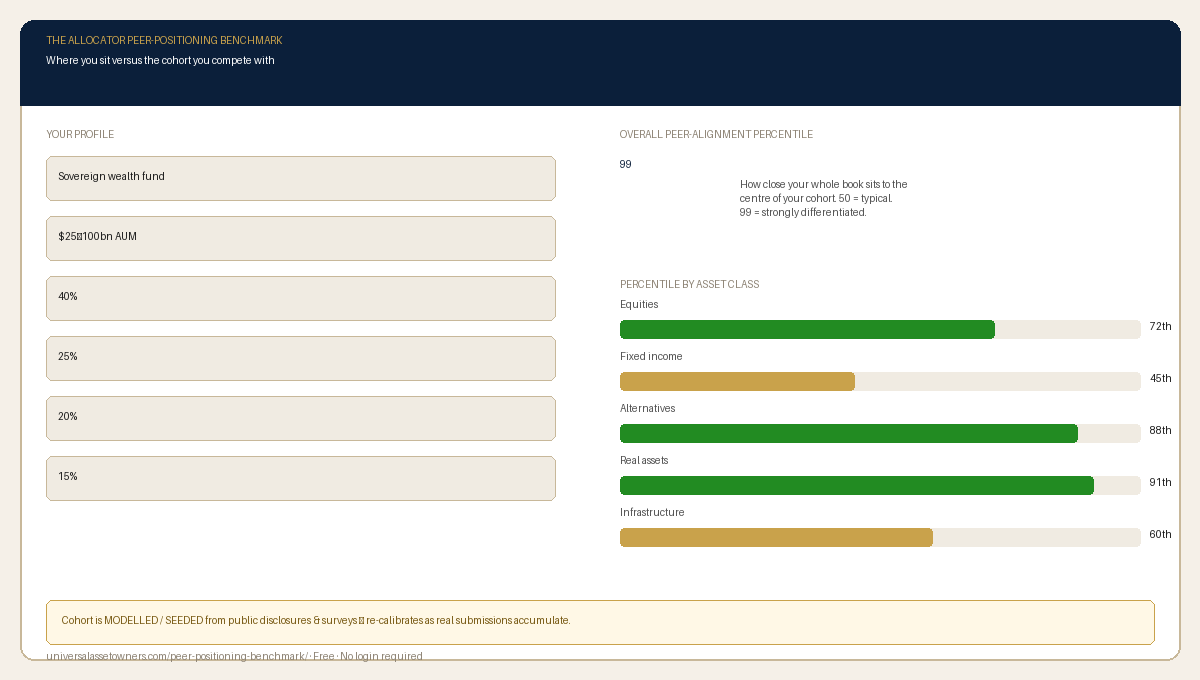Click the overall percentile value 99
1200x680 pixels.
click(x=626, y=165)
